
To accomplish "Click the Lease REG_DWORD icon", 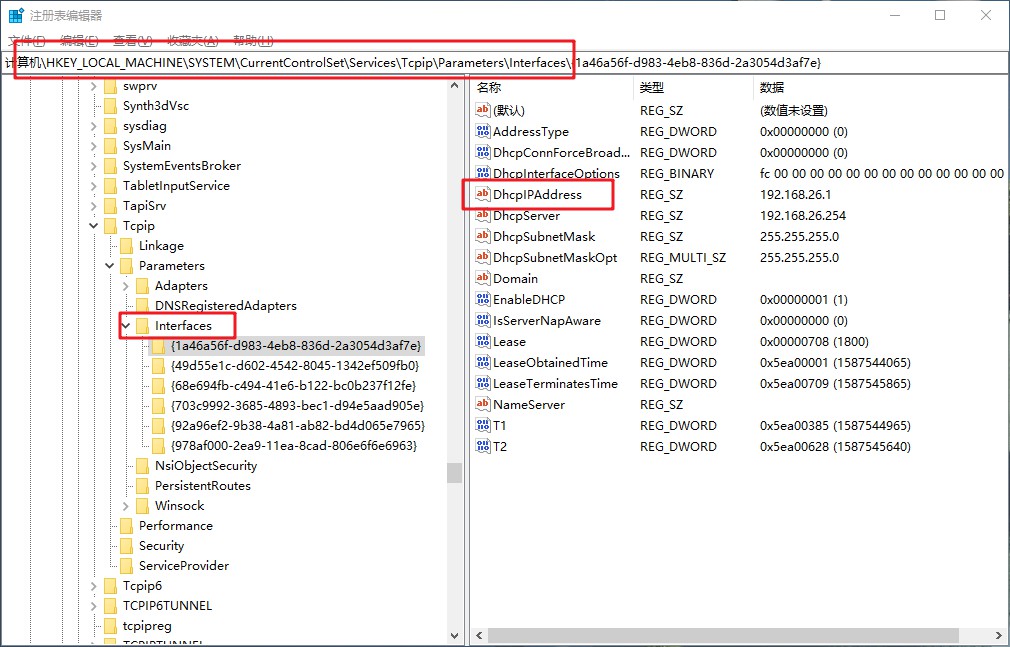I will click(481, 341).
